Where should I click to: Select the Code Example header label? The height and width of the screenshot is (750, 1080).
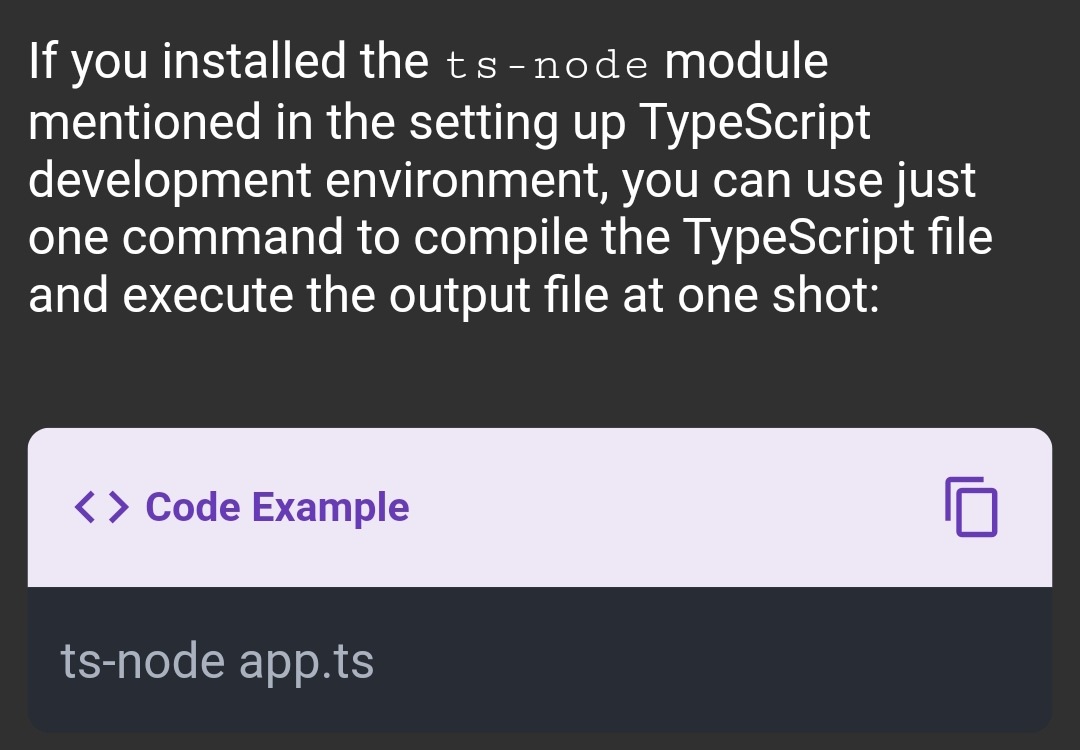tap(277, 507)
